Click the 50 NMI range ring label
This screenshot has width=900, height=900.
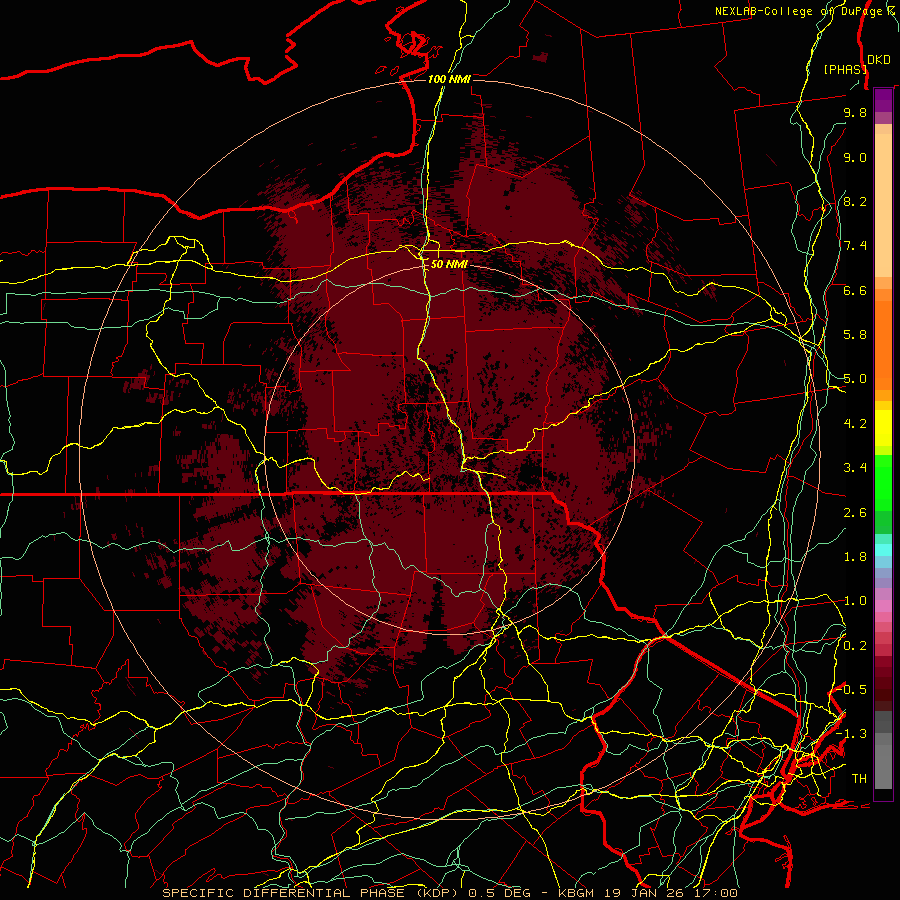click(449, 265)
